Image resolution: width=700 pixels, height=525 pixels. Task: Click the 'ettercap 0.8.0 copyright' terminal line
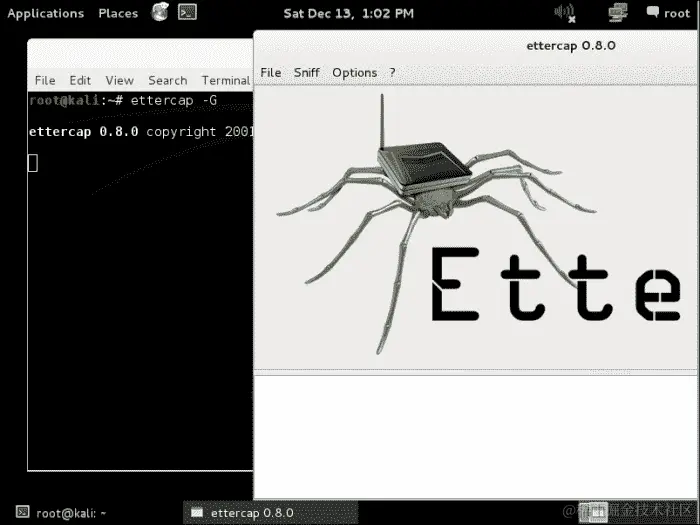click(x=141, y=132)
